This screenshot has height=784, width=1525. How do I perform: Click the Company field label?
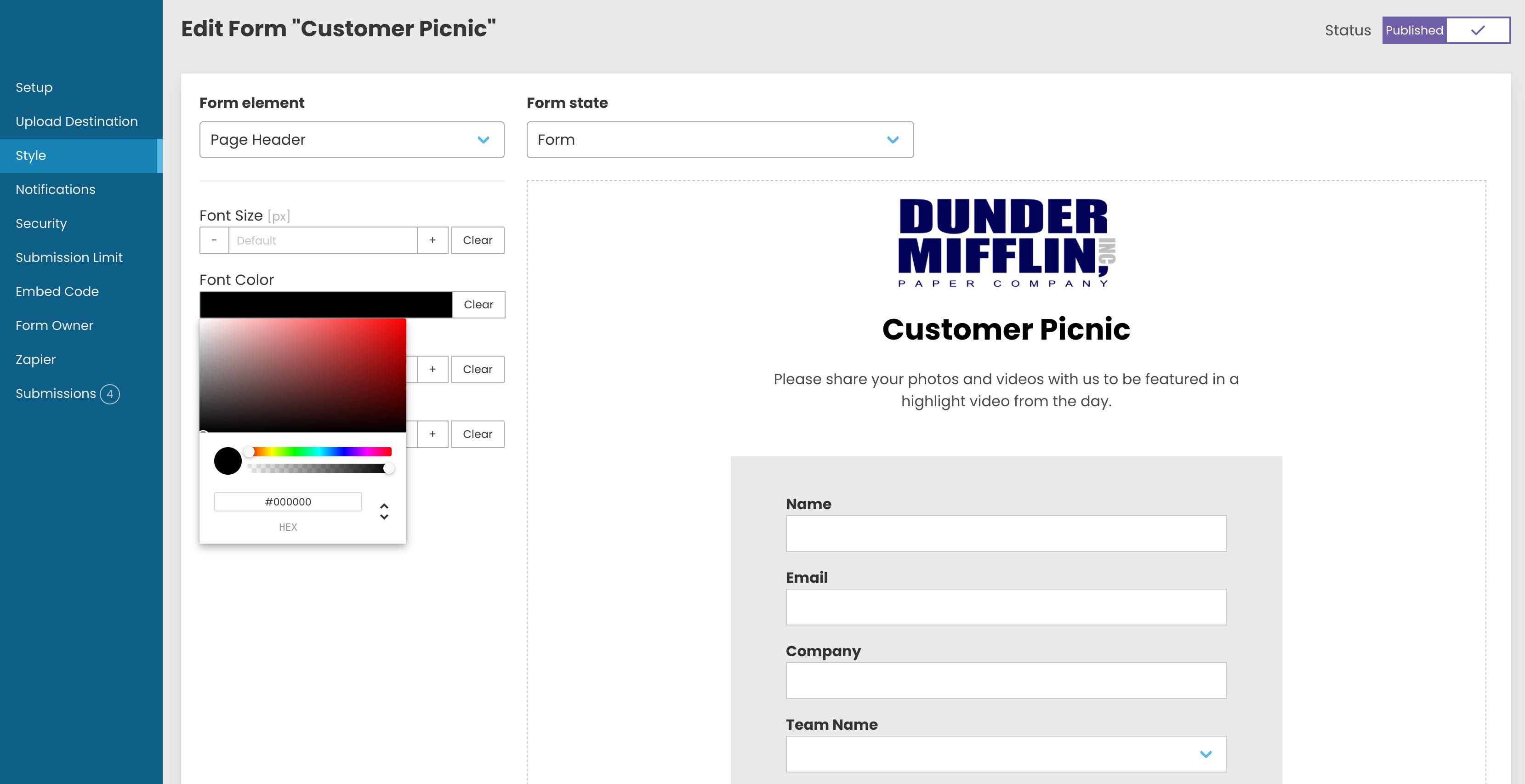[823, 651]
